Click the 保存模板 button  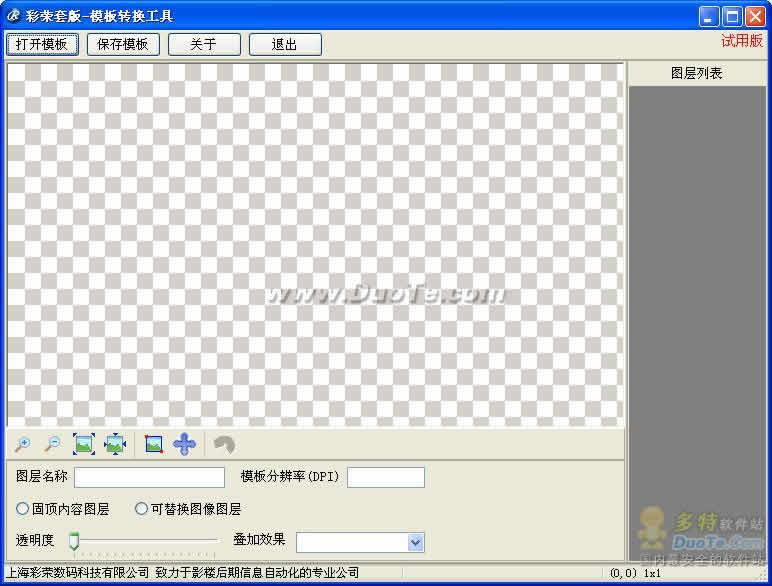click(123, 44)
